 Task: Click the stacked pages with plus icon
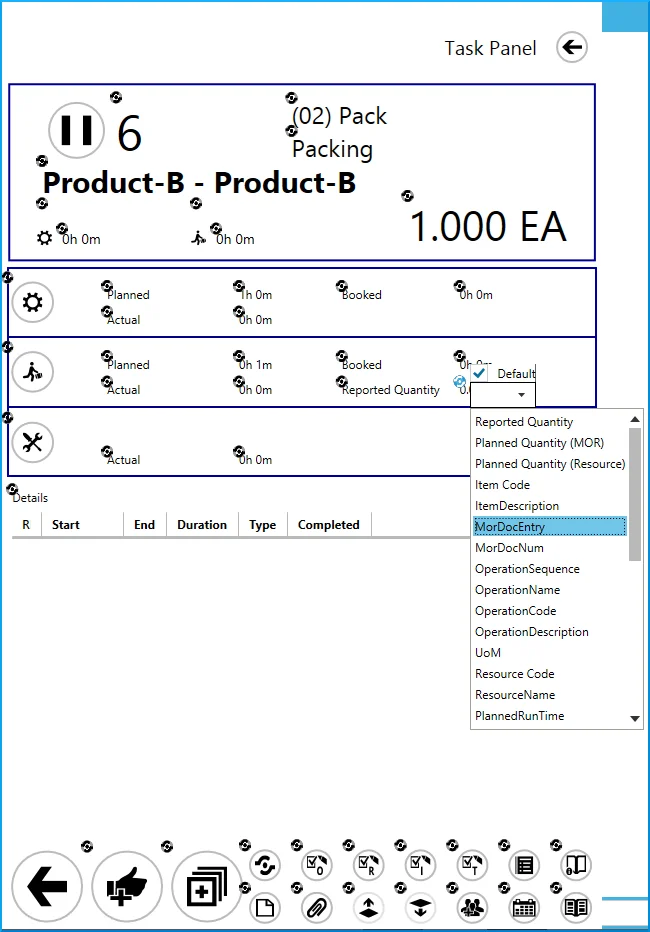(x=206, y=887)
